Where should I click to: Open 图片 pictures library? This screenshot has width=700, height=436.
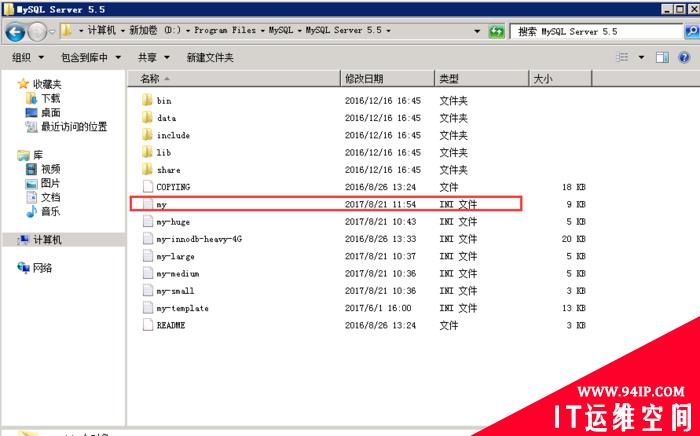coord(43,183)
